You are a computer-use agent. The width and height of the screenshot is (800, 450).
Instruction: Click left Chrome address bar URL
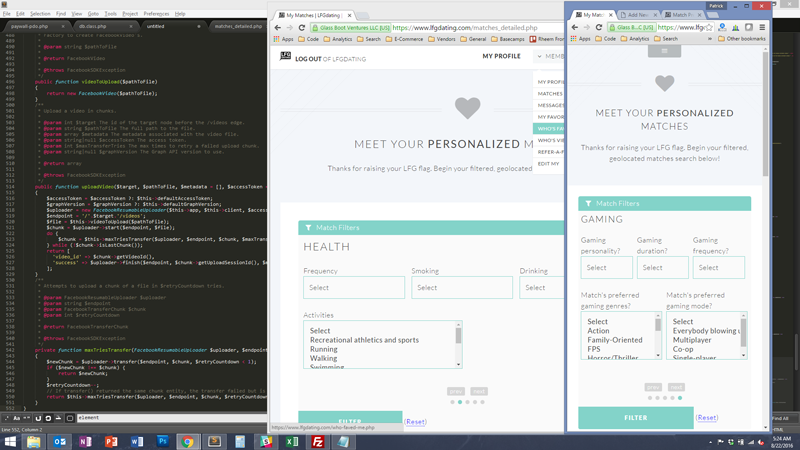click(465, 28)
